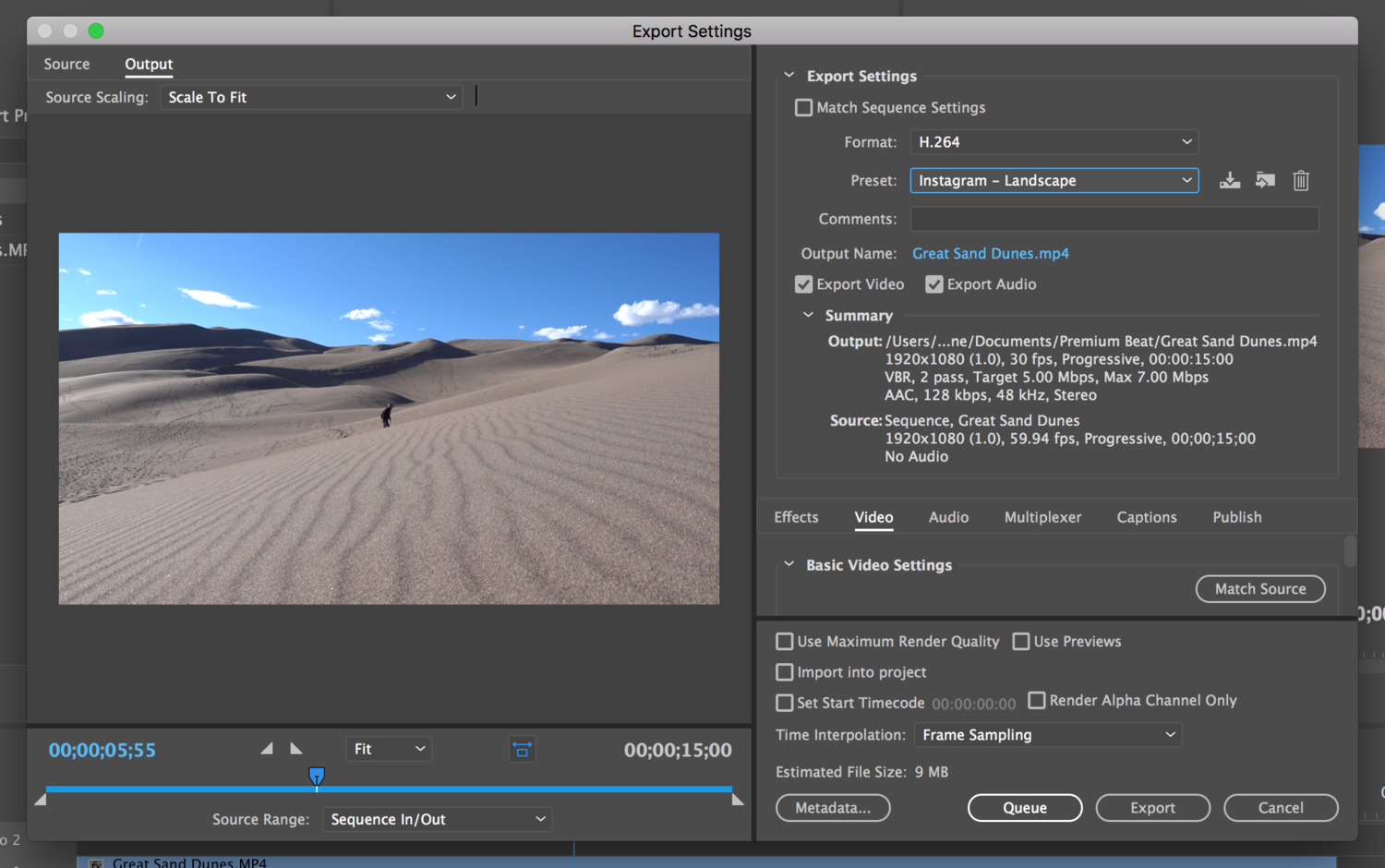Click the Set In Point marker icon
Viewport: 1385px width, 868px height.
(x=267, y=749)
